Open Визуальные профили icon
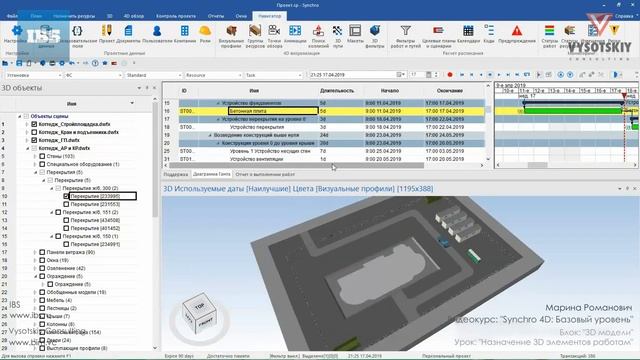 [x=231, y=31]
